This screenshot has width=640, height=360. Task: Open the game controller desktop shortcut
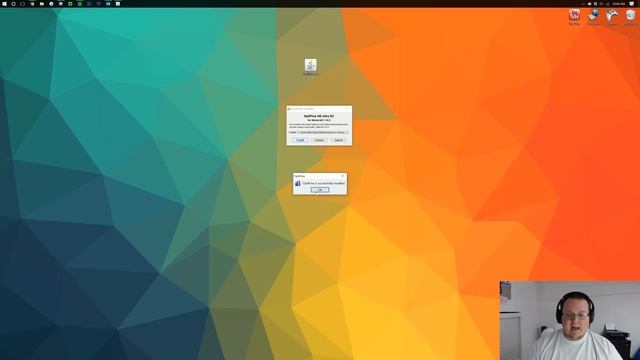[611, 17]
